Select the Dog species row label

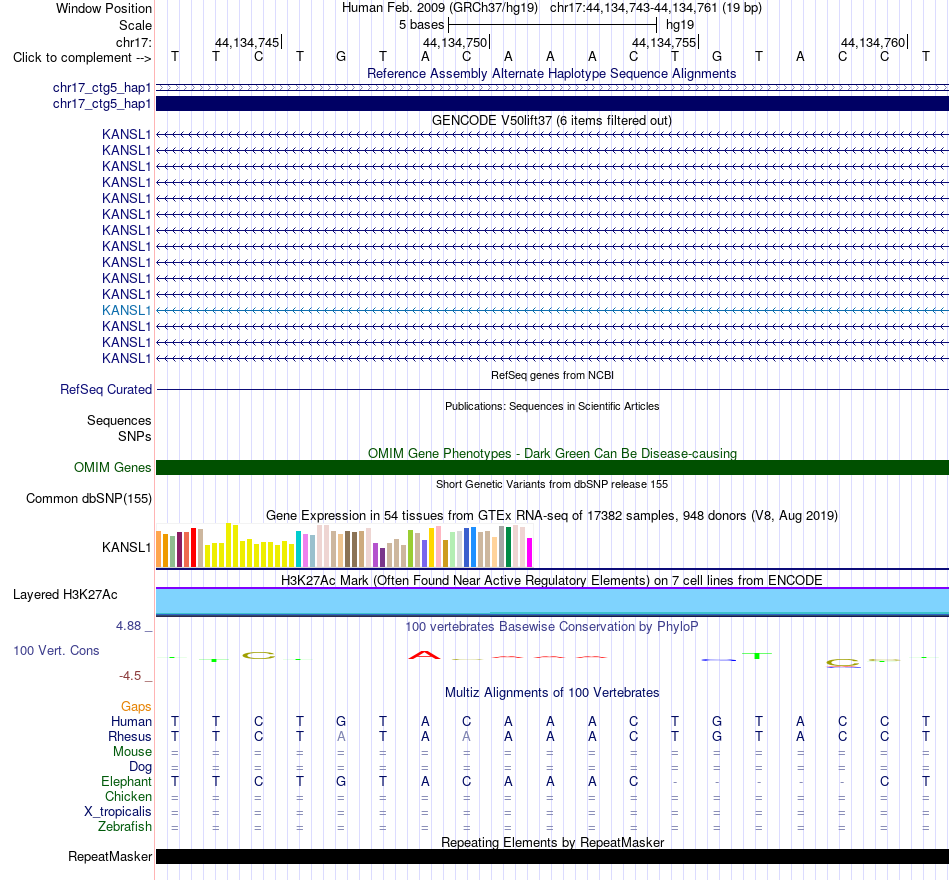click(140, 767)
